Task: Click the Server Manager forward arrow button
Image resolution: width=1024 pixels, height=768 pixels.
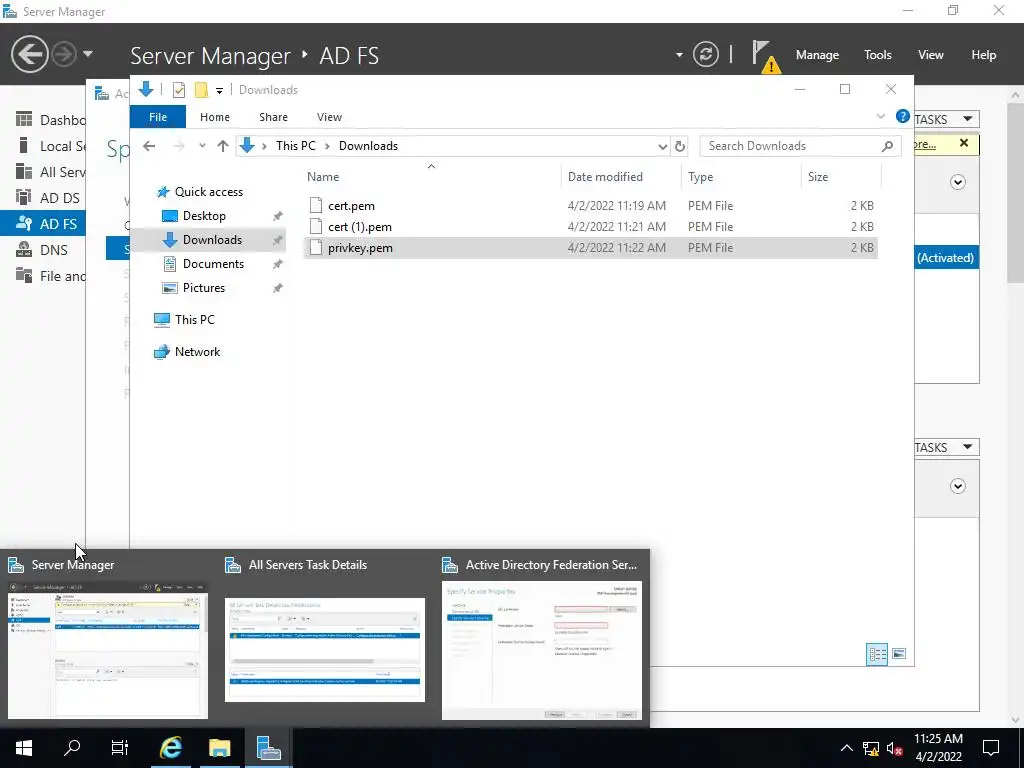Action: point(64,54)
